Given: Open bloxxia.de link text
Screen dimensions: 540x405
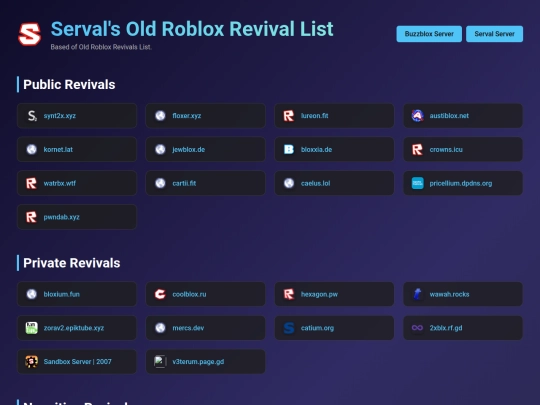Looking at the screenshot, I should [x=316, y=149].
